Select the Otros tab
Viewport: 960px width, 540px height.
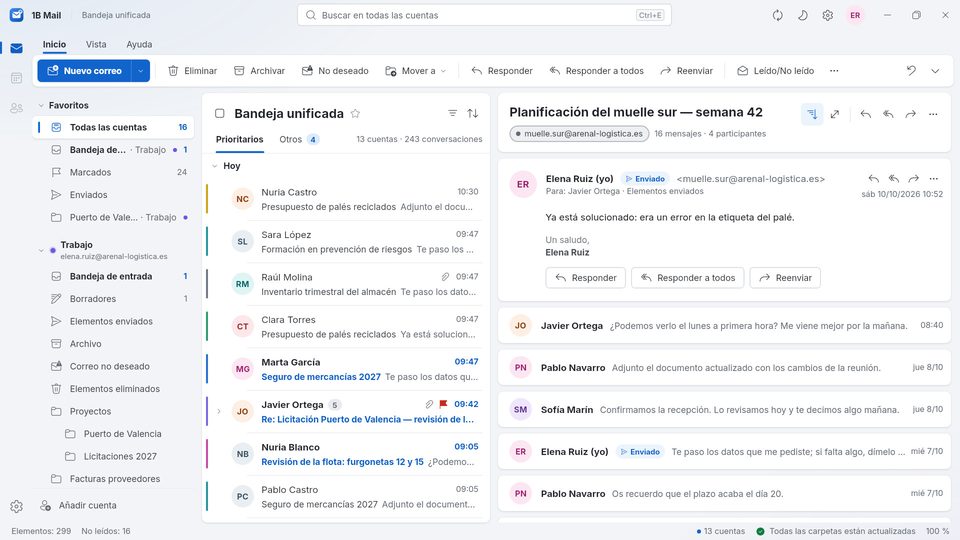(298, 140)
